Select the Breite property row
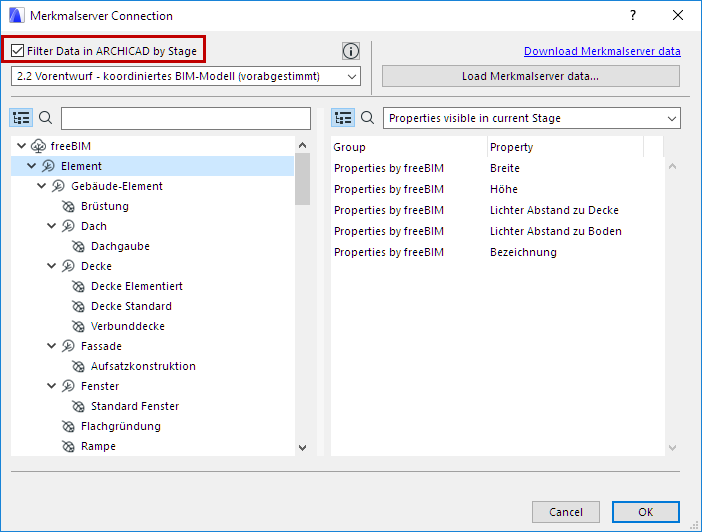The height and width of the screenshot is (532, 702). click(497, 168)
